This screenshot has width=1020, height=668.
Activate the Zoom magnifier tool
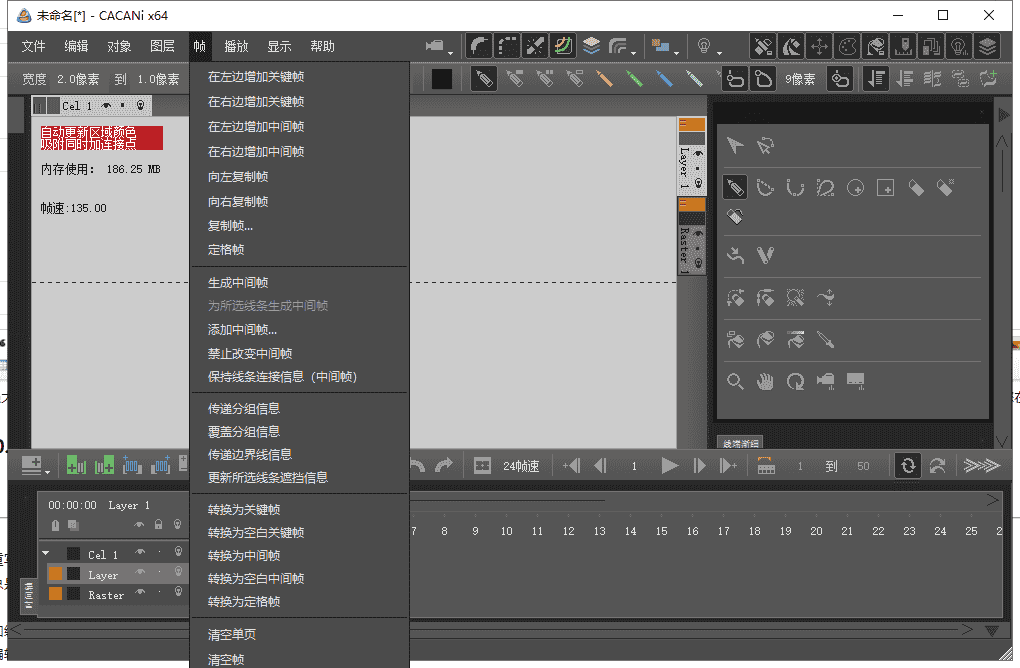pos(735,381)
